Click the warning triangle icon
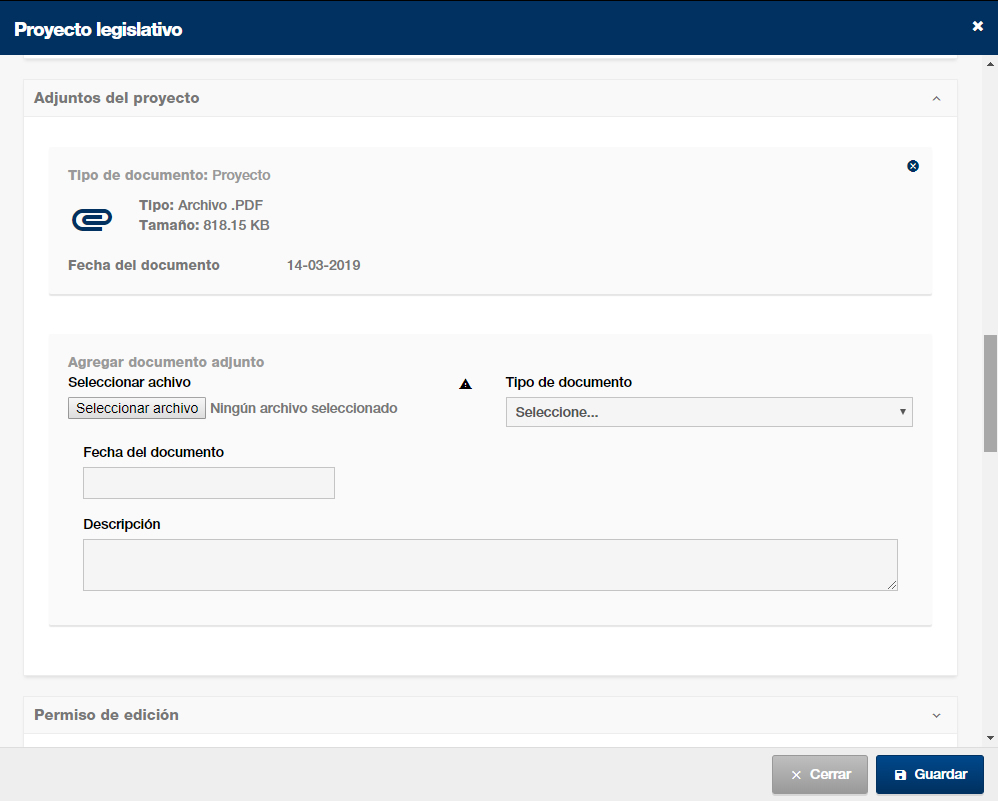Viewport: 998px width, 801px height. coord(465,384)
